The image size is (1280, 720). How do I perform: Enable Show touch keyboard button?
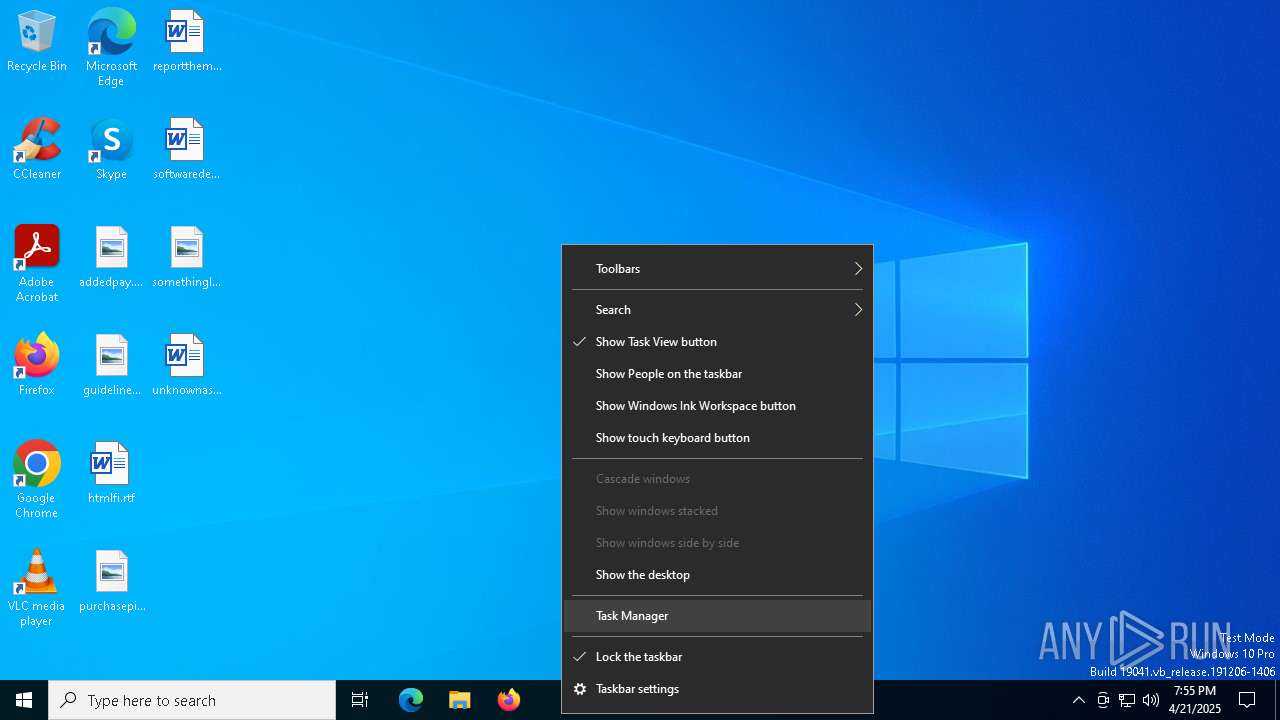[717, 438]
